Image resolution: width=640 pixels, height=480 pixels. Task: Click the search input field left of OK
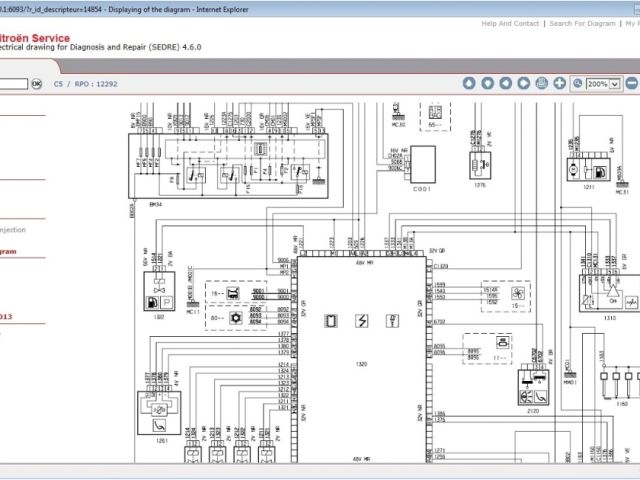13,85
